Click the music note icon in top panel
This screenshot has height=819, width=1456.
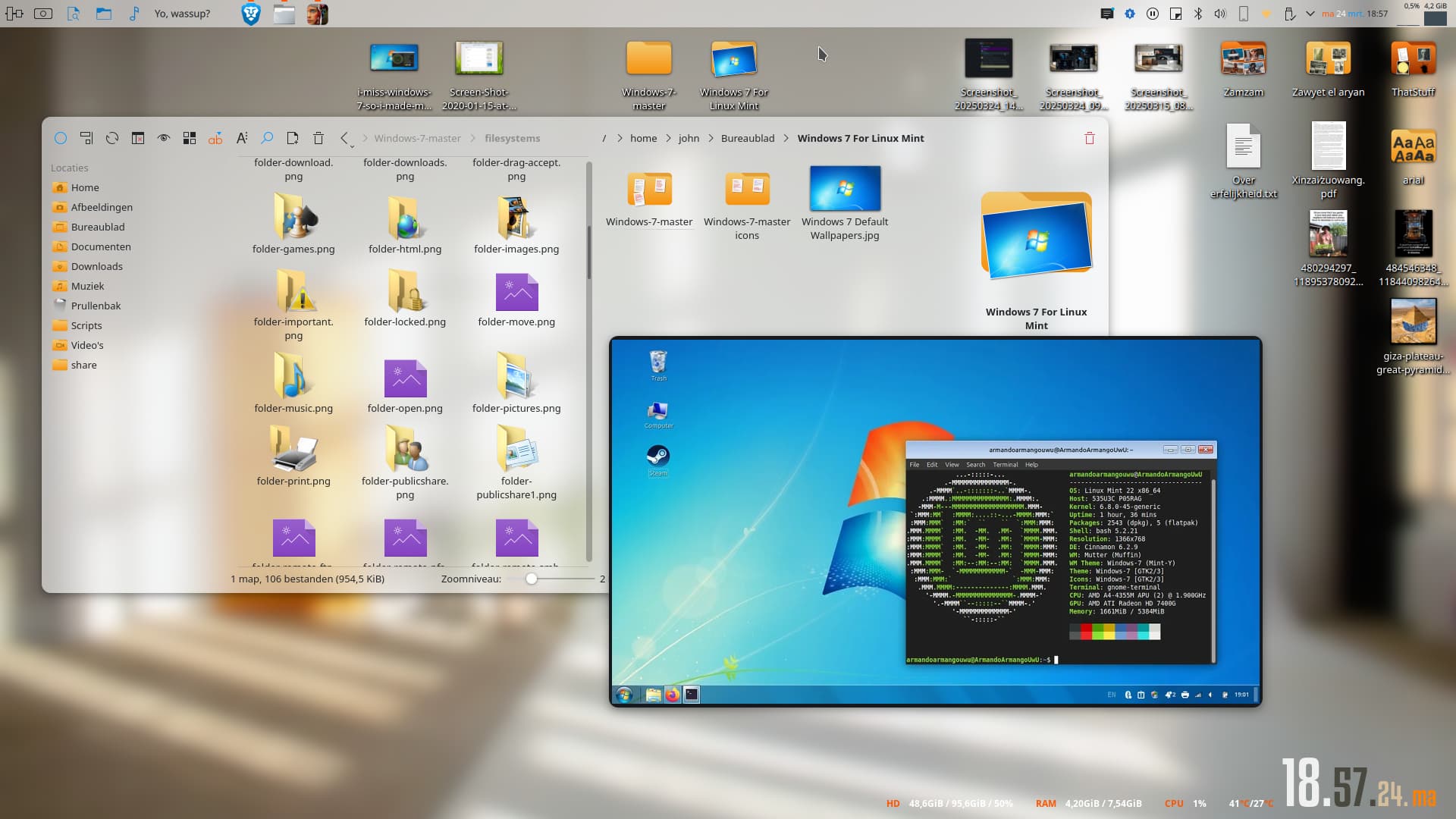(x=134, y=14)
